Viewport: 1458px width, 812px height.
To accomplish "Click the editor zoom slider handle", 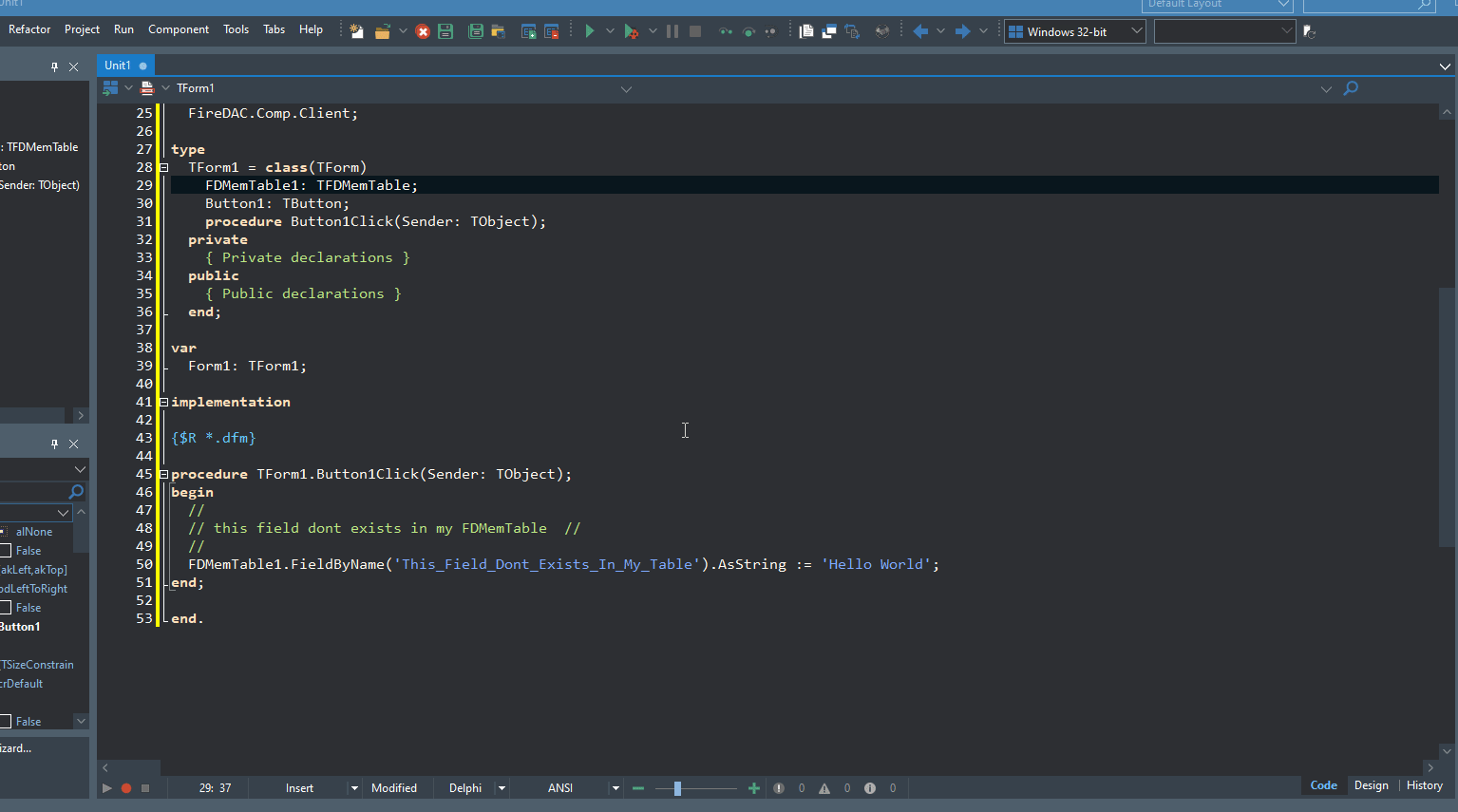I will [x=677, y=788].
